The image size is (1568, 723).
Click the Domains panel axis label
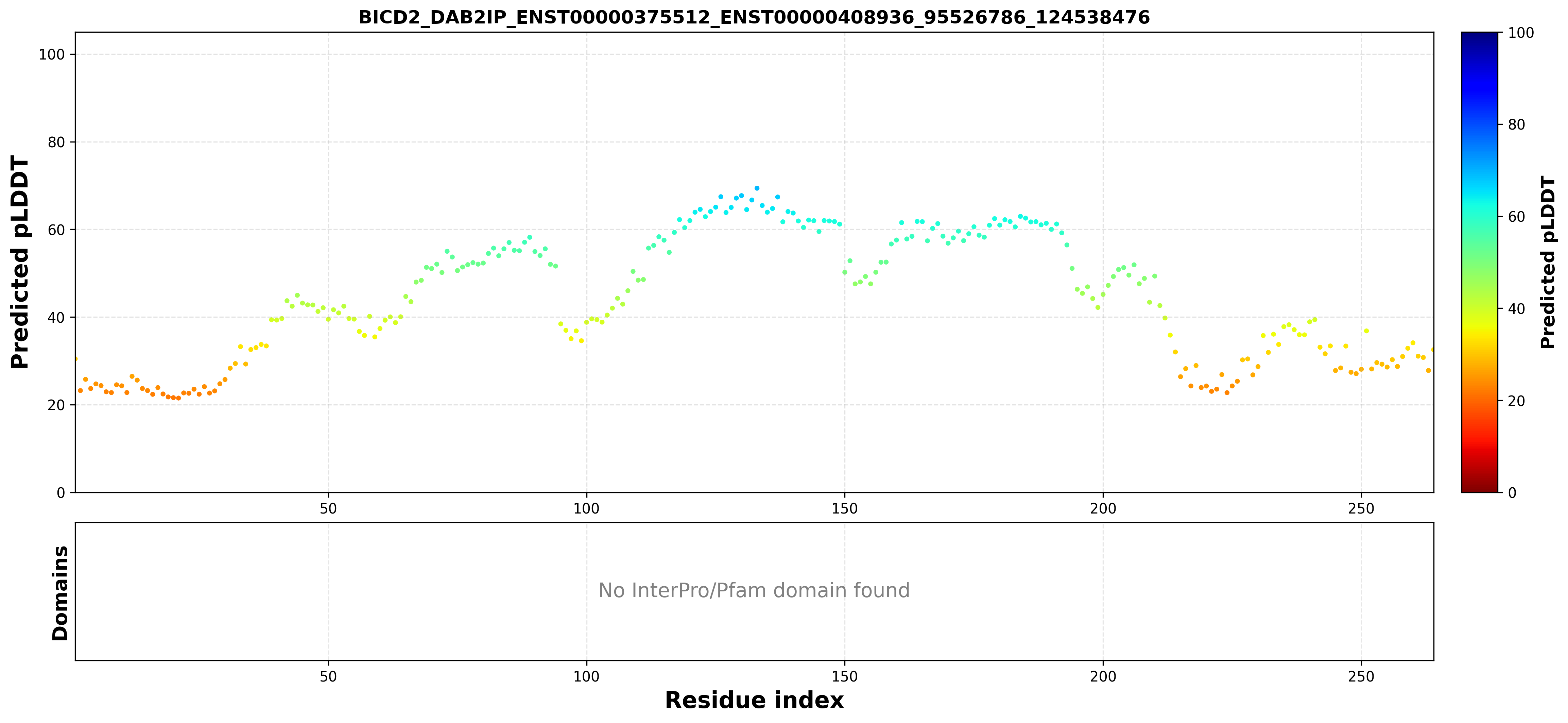click(59, 593)
